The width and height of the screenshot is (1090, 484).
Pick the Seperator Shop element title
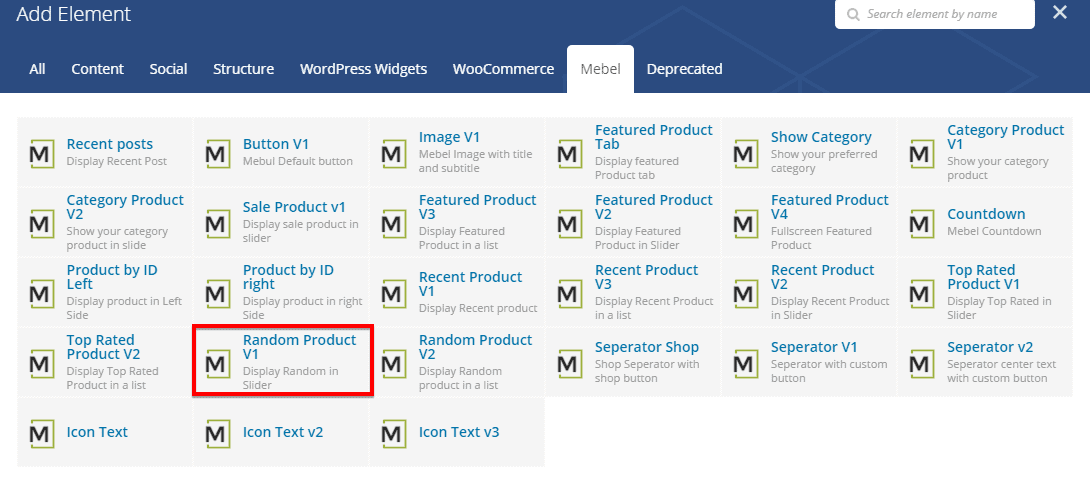click(646, 347)
